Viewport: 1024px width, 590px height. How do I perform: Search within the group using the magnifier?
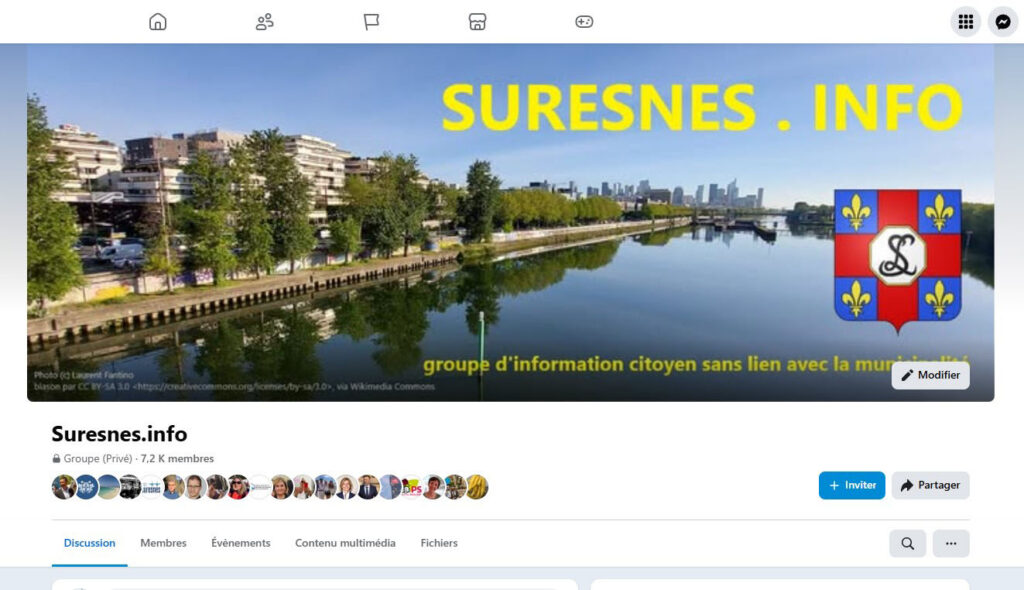pyautogui.click(x=907, y=543)
